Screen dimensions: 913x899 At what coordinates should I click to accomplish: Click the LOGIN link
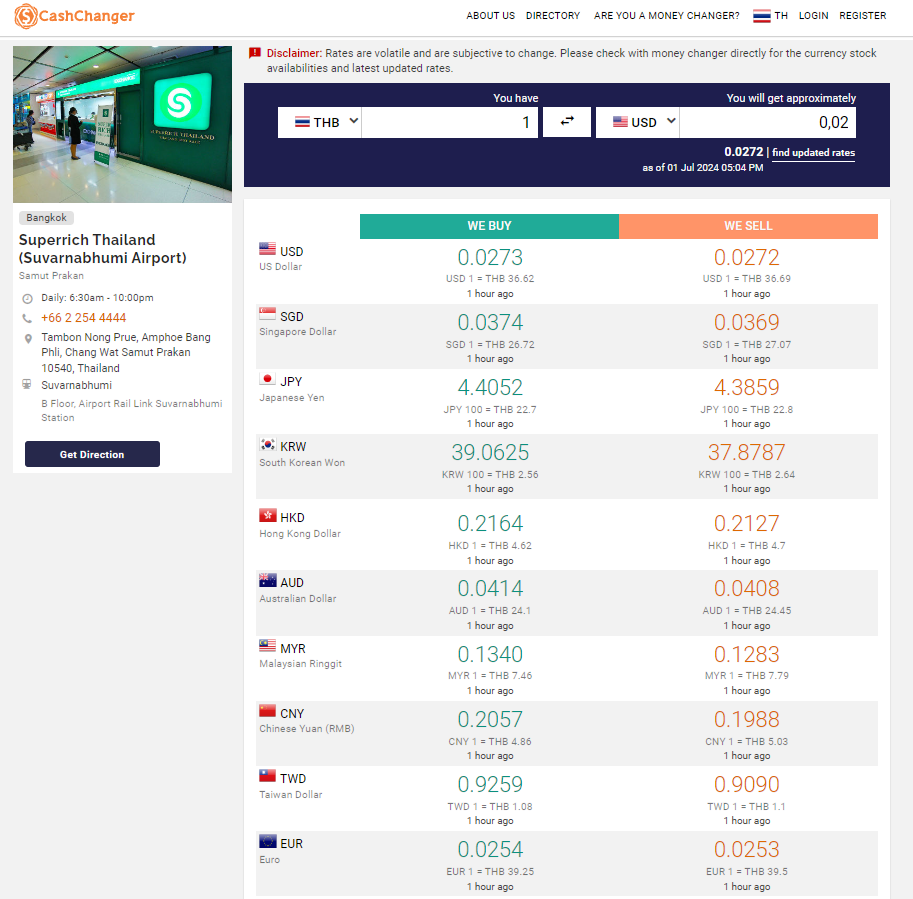tap(813, 16)
